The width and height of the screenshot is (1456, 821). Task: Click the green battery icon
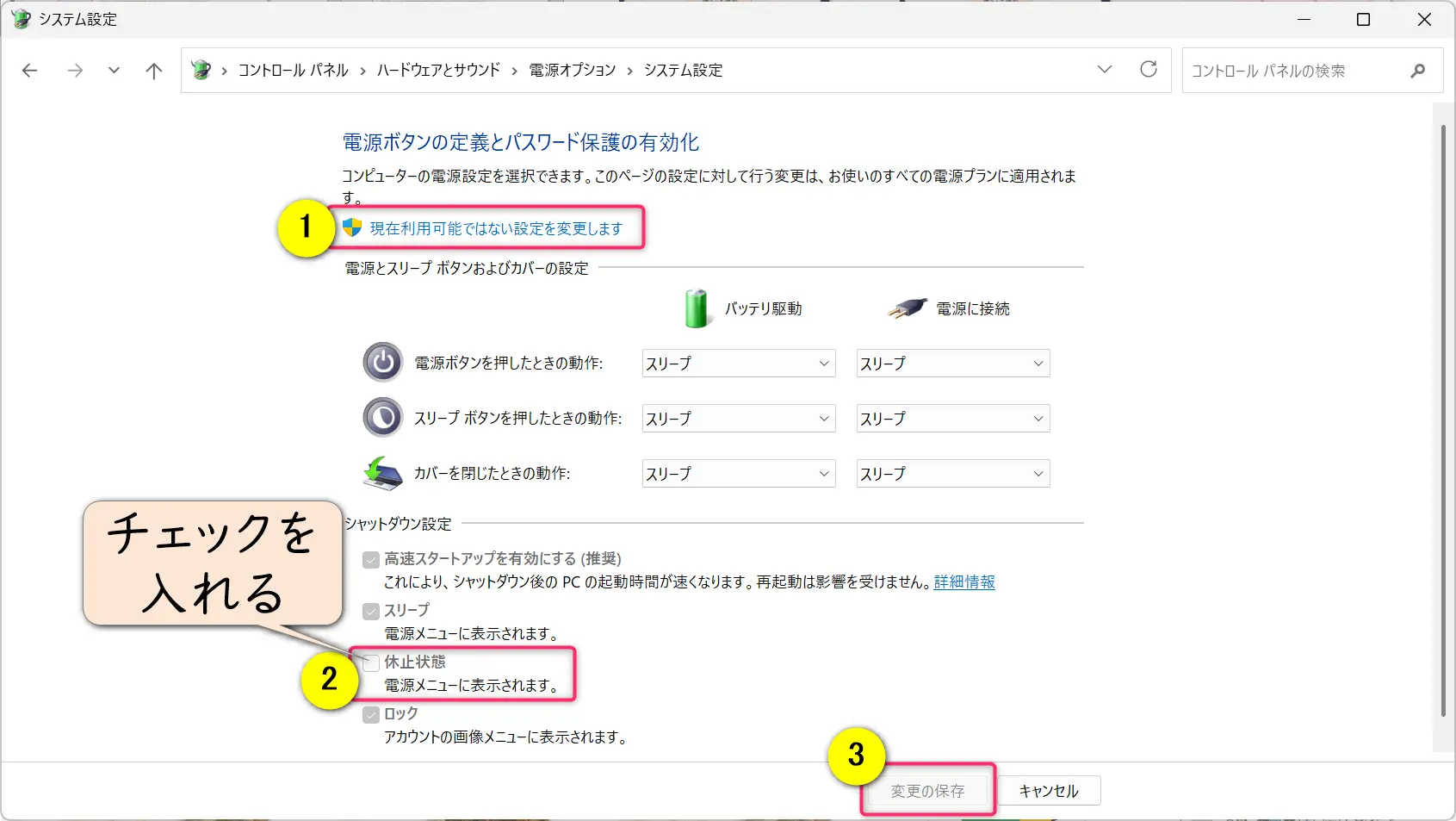coord(696,308)
